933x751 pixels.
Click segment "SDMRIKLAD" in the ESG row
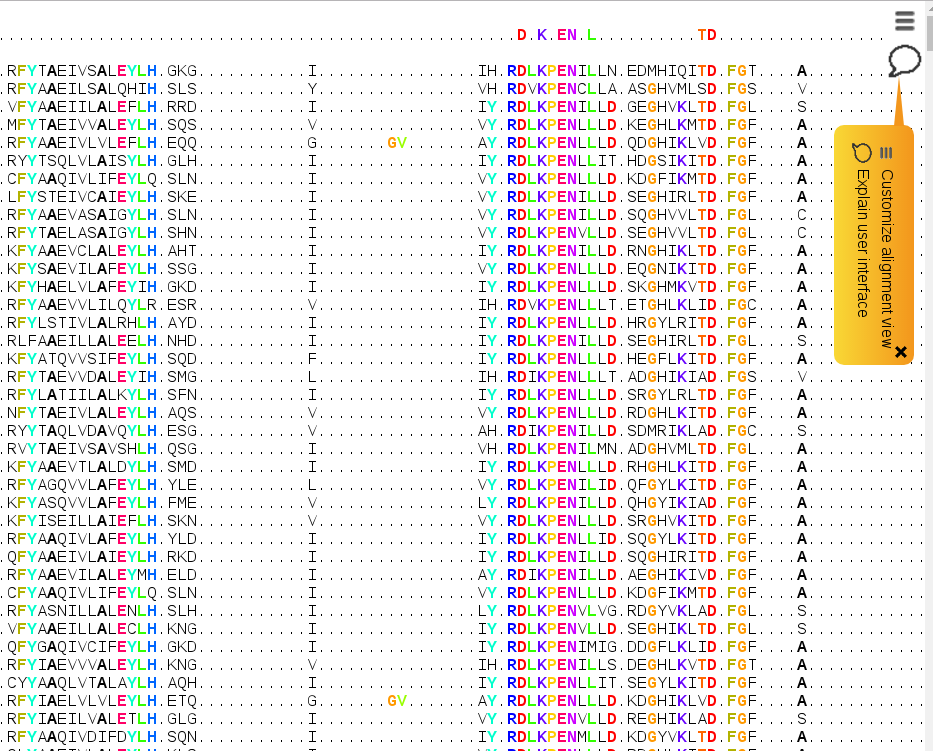pyautogui.click(x=672, y=431)
